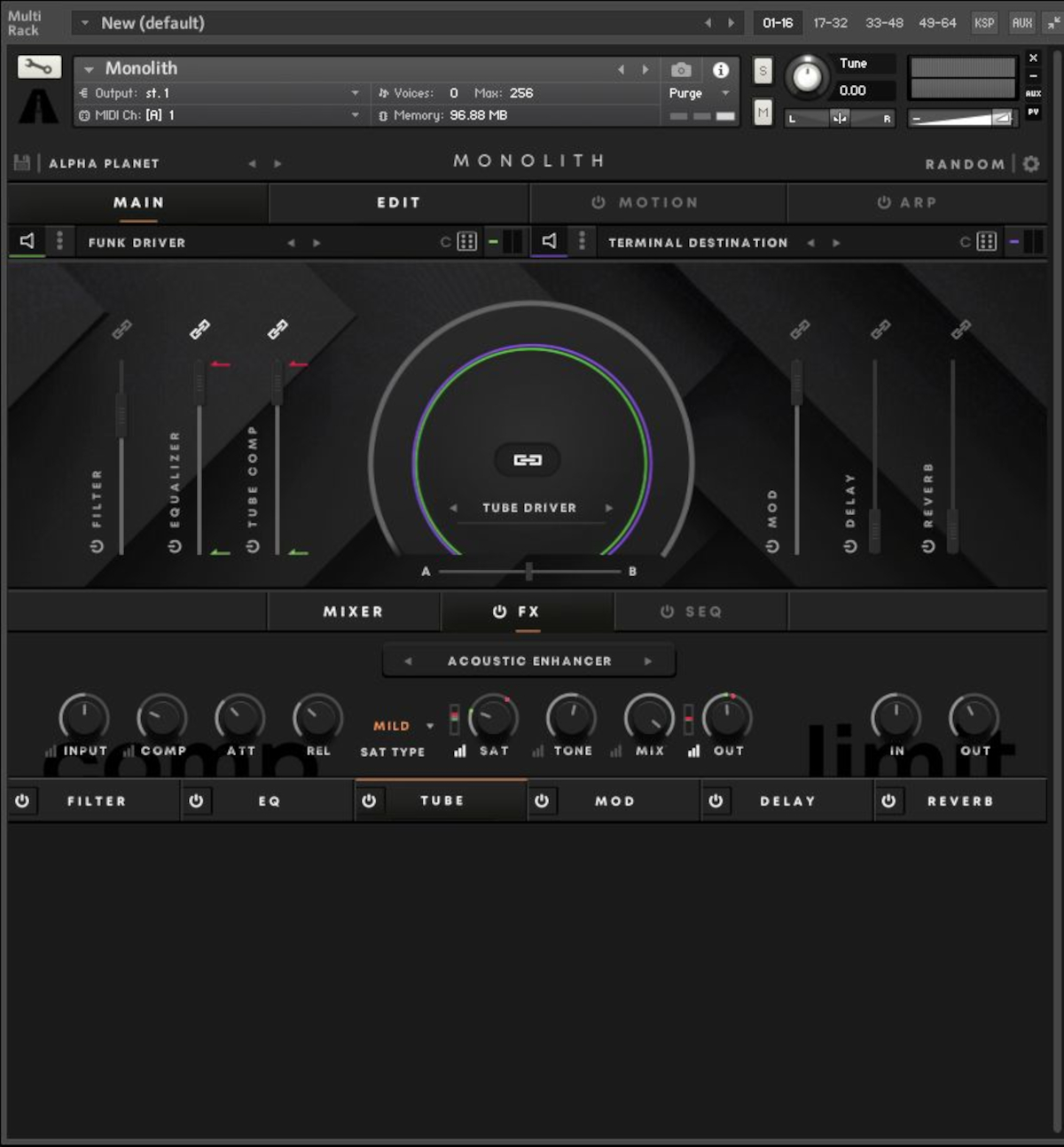Click the AUX button in the rack header

click(x=1021, y=23)
